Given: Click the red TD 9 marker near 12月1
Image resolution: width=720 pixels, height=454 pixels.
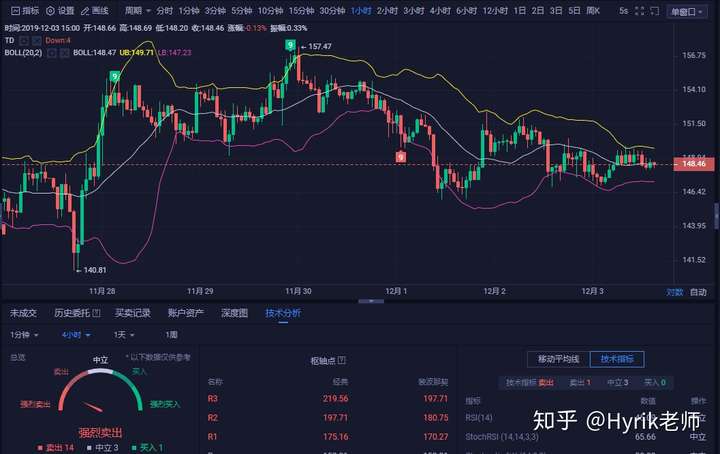Looking at the screenshot, I should coord(401,157).
